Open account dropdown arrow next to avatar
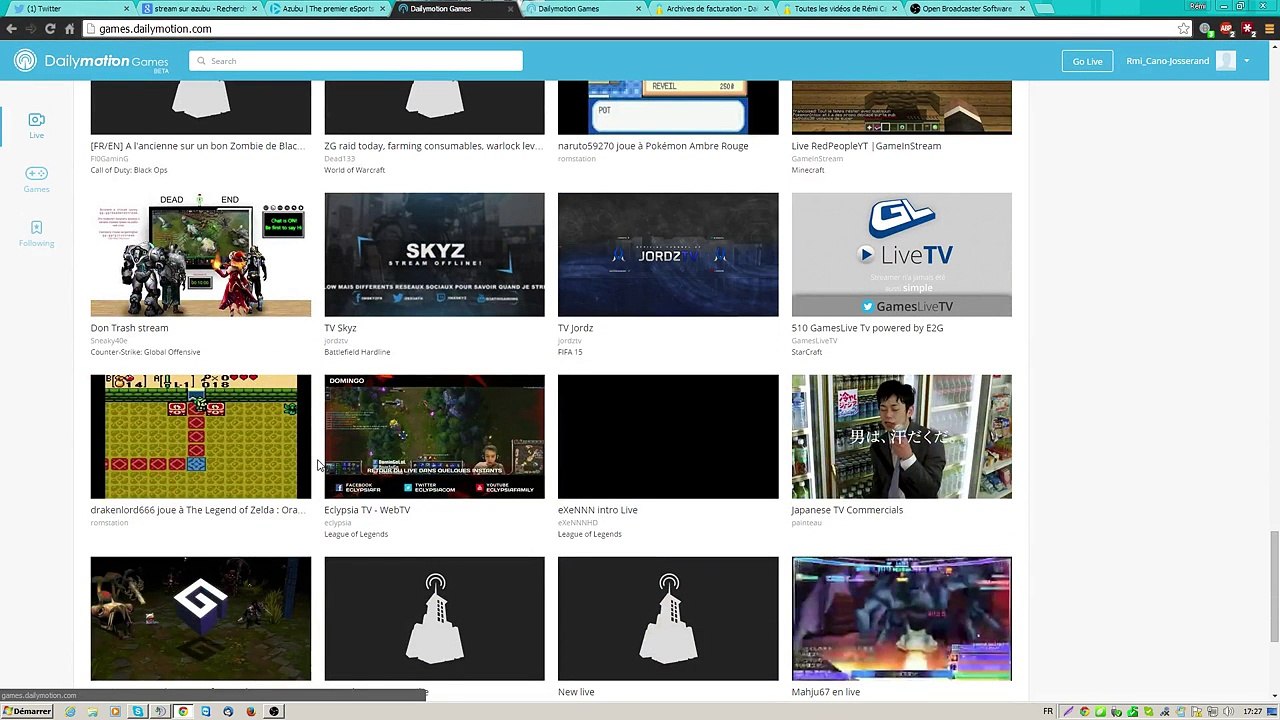This screenshot has height=720, width=1280. [x=1247, y=61]
